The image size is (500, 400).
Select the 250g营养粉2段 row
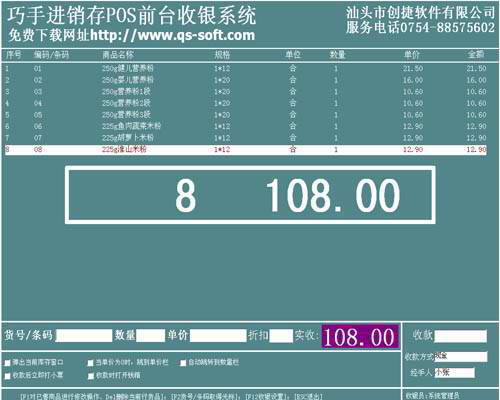246,103
